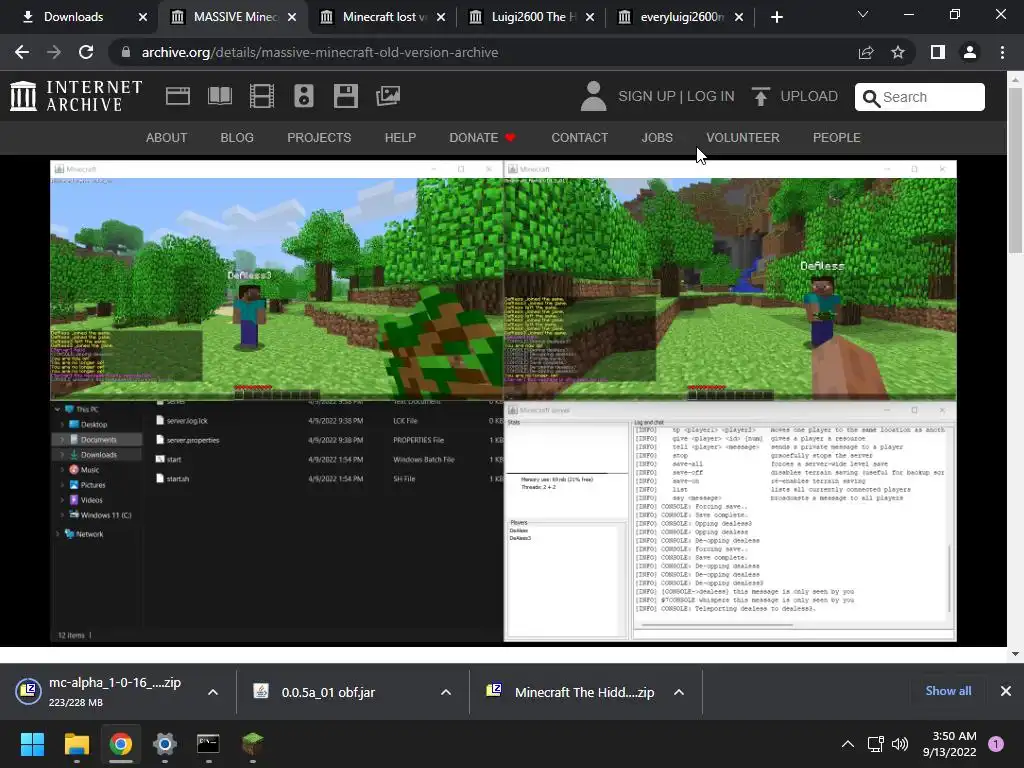Image resolution: width=1024 pixels, height=768 pixels.
Task: Click the Chrome taskbar icon
Action: (x=121, y=744)
